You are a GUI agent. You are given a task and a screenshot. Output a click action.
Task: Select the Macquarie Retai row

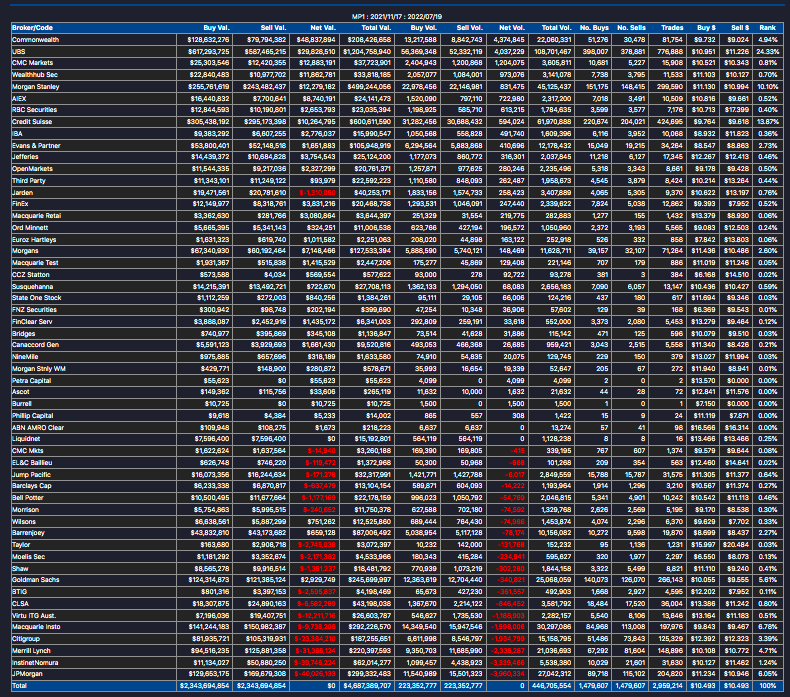[397, 216]
